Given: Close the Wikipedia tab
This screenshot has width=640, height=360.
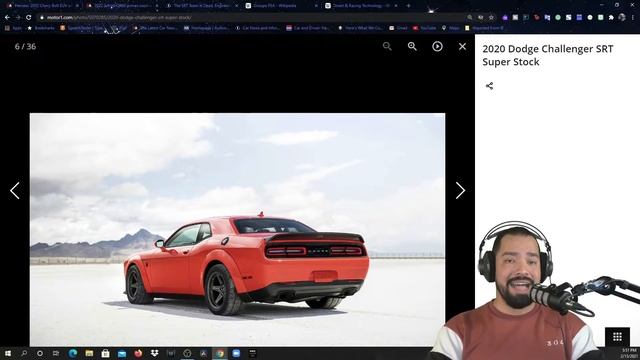Looking at the screenshot, I should click(316, 6).
